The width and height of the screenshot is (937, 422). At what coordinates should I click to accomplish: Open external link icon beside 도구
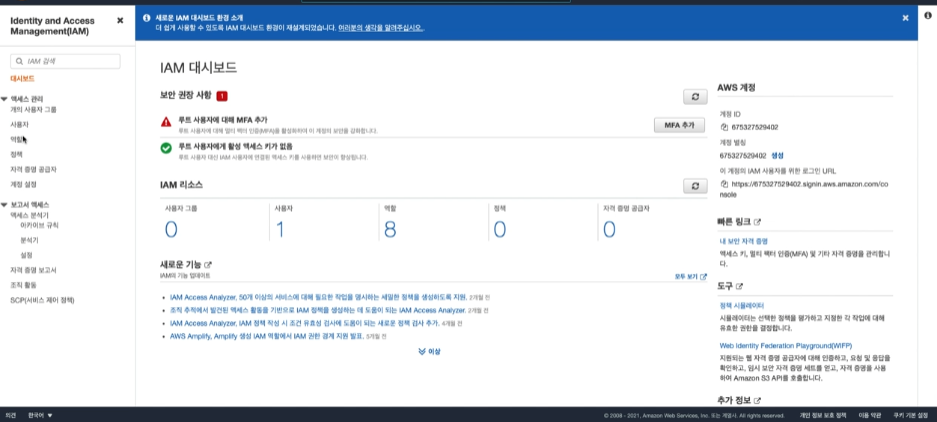click(x=739, y=286)
